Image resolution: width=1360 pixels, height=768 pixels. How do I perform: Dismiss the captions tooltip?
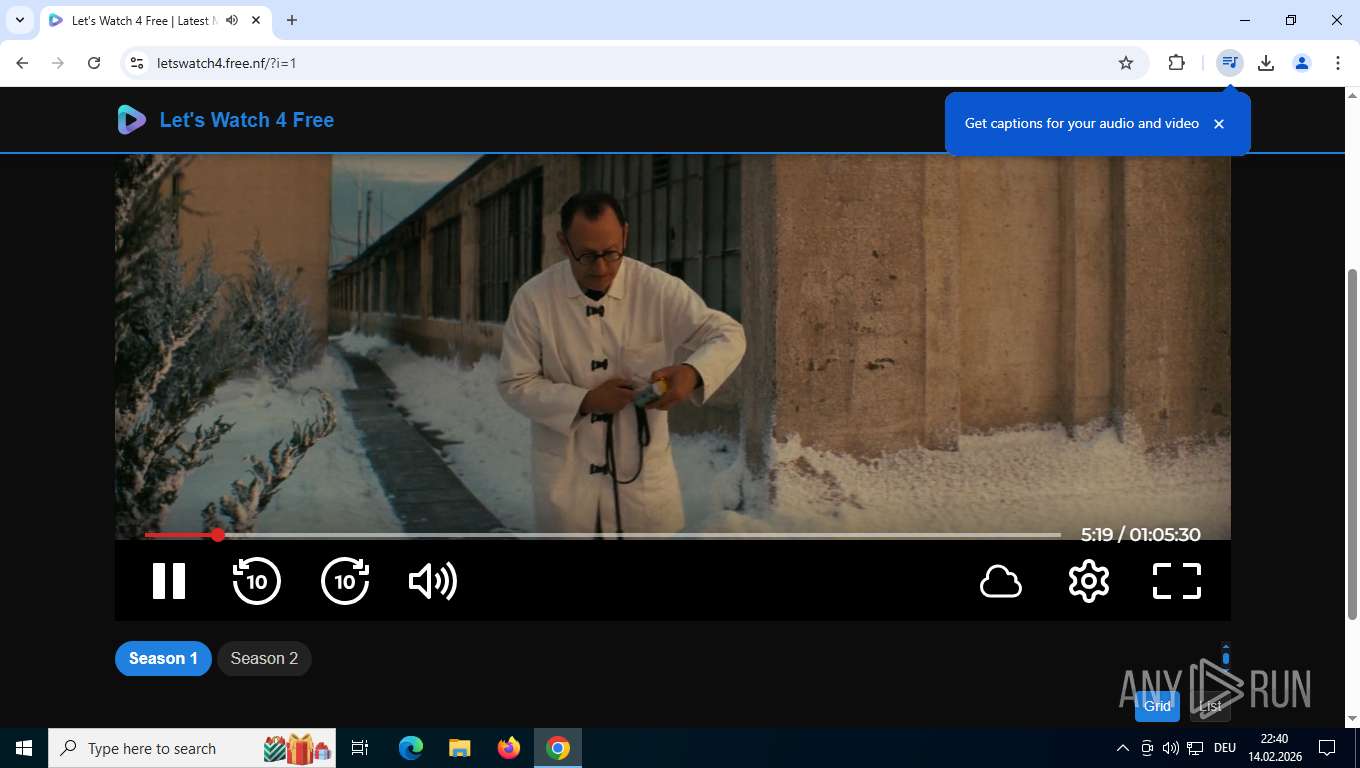tap(1219, 124)
